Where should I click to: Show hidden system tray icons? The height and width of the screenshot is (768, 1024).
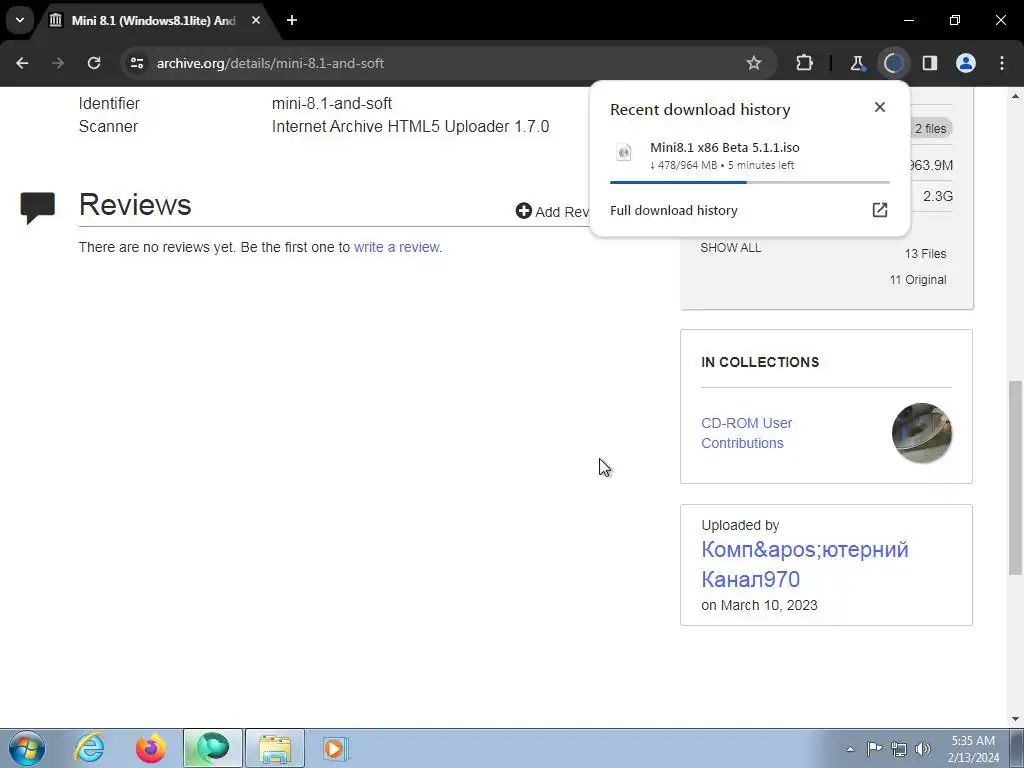click(850, 749)
